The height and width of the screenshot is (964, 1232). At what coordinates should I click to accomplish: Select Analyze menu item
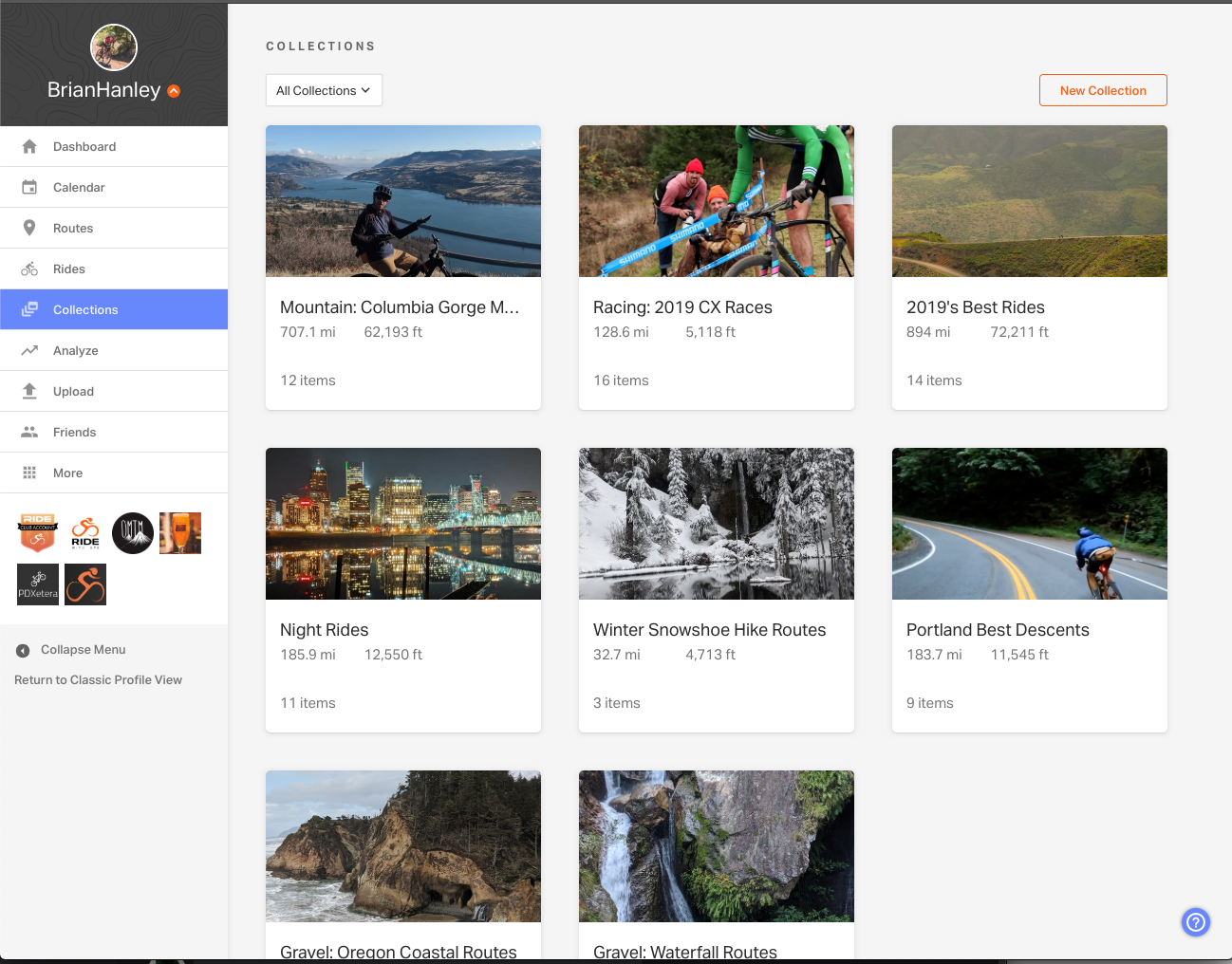pos(114,350)
